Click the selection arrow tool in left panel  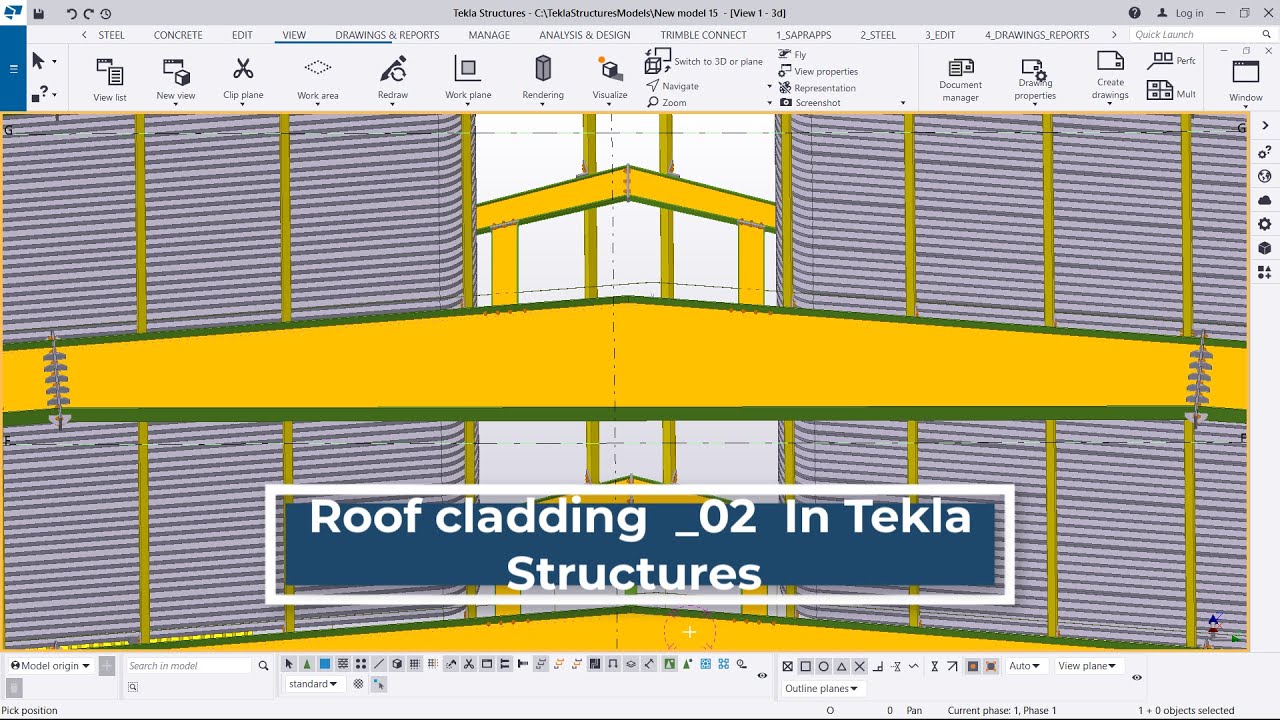click(x=38, y=61)
